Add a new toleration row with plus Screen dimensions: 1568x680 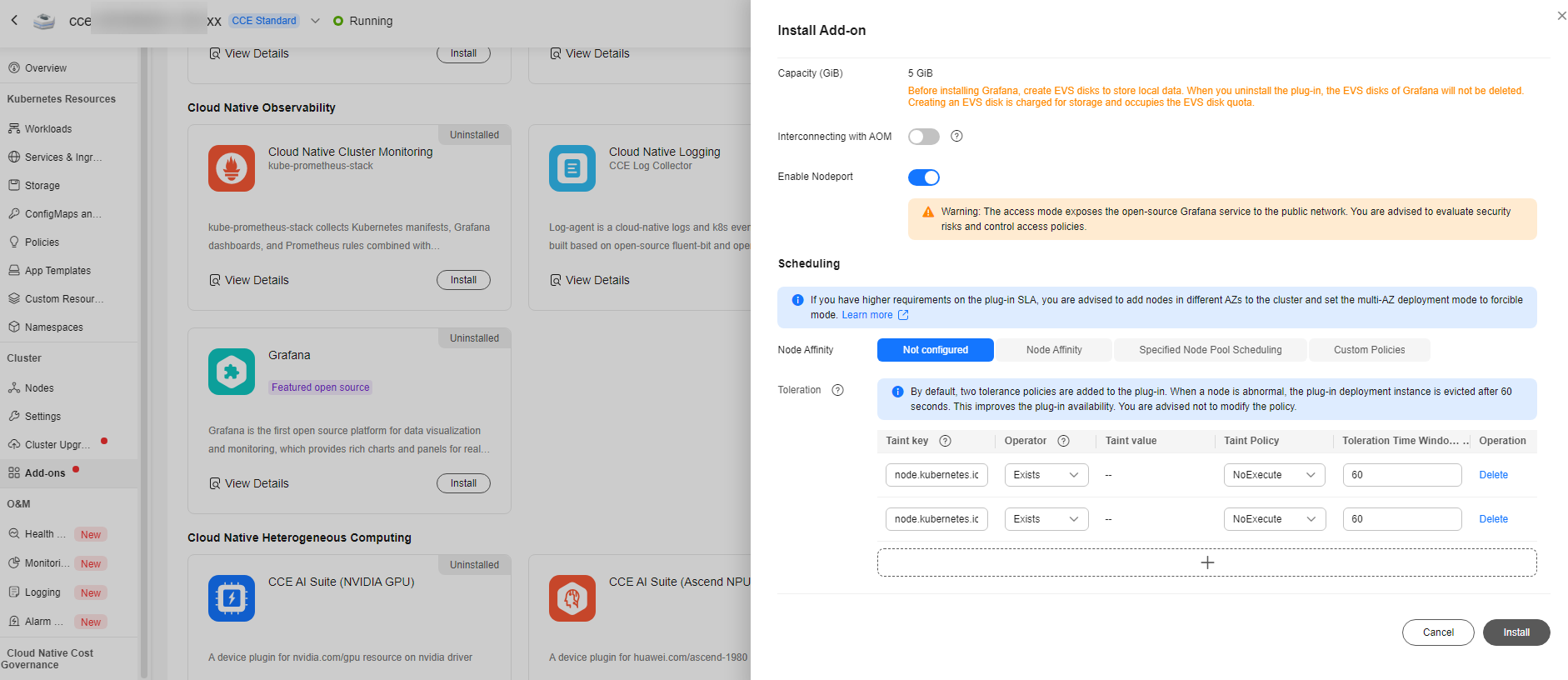pos(1206,562)
